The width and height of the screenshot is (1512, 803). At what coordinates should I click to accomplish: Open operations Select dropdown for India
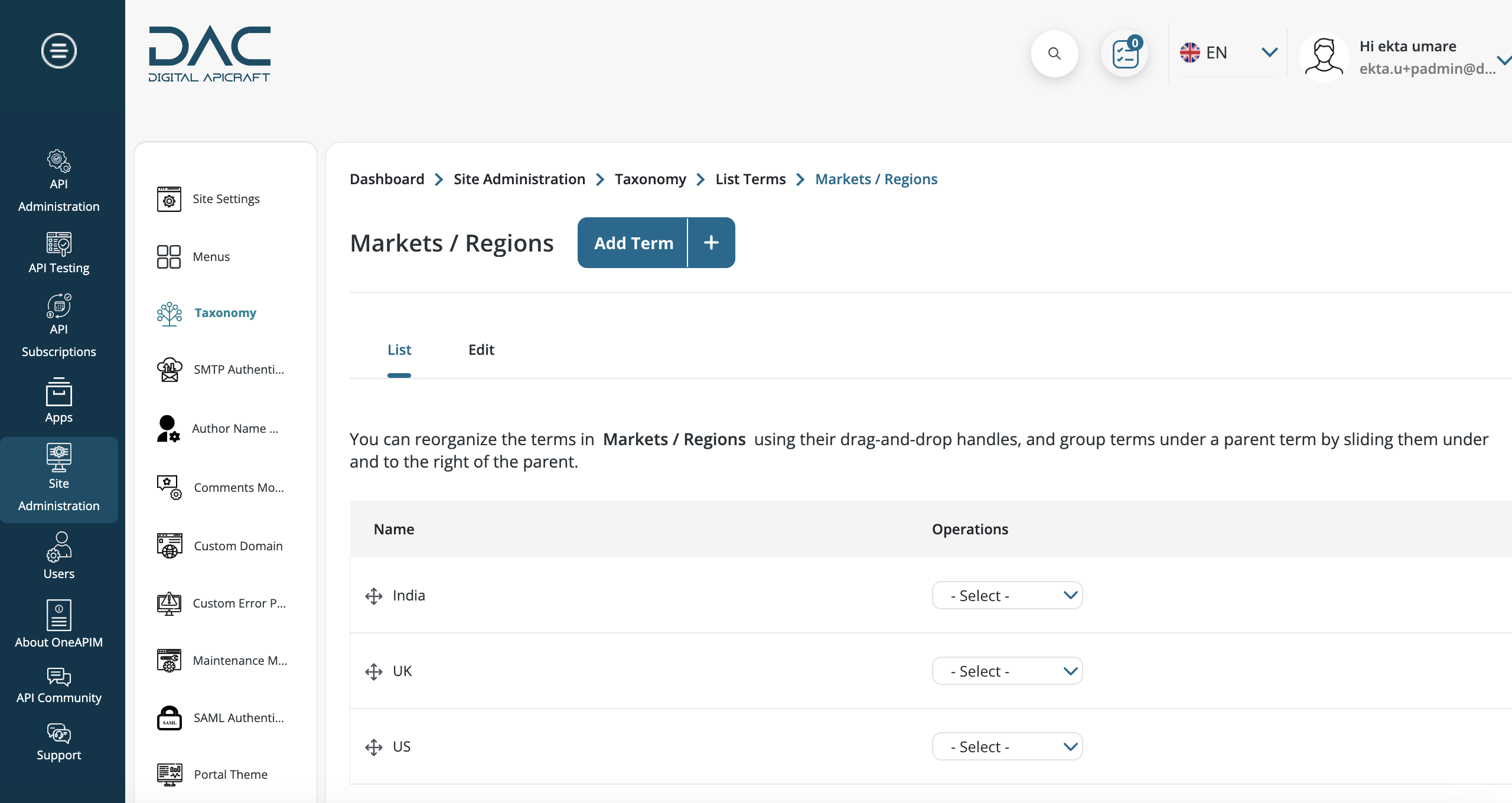click(x=1007, y=595)
